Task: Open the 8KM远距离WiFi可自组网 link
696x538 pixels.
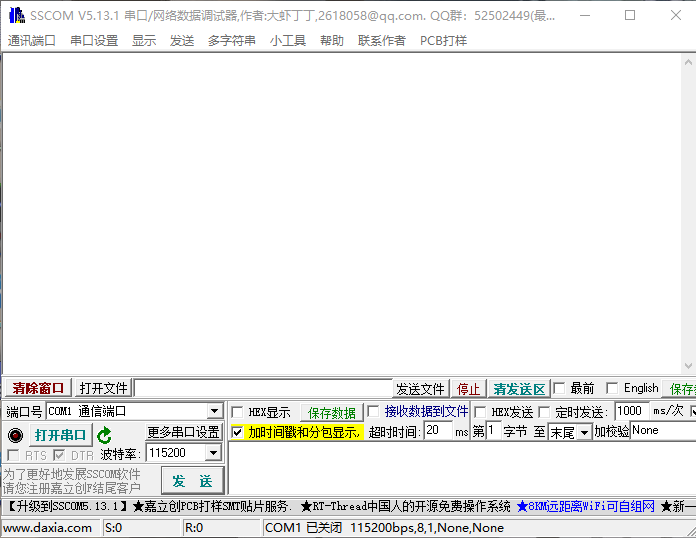Action: (586, 506)
